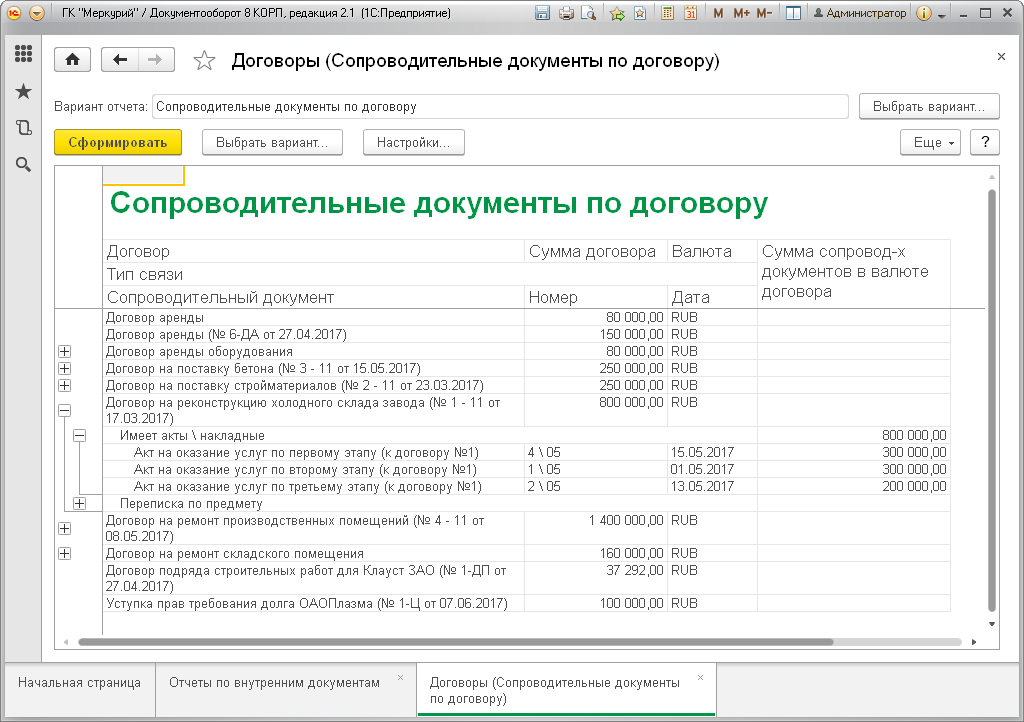This screenshot has width=1024, height=722.
Task: Click scroll right arrow on horizontal scrollbar
Action: [974, 642]
